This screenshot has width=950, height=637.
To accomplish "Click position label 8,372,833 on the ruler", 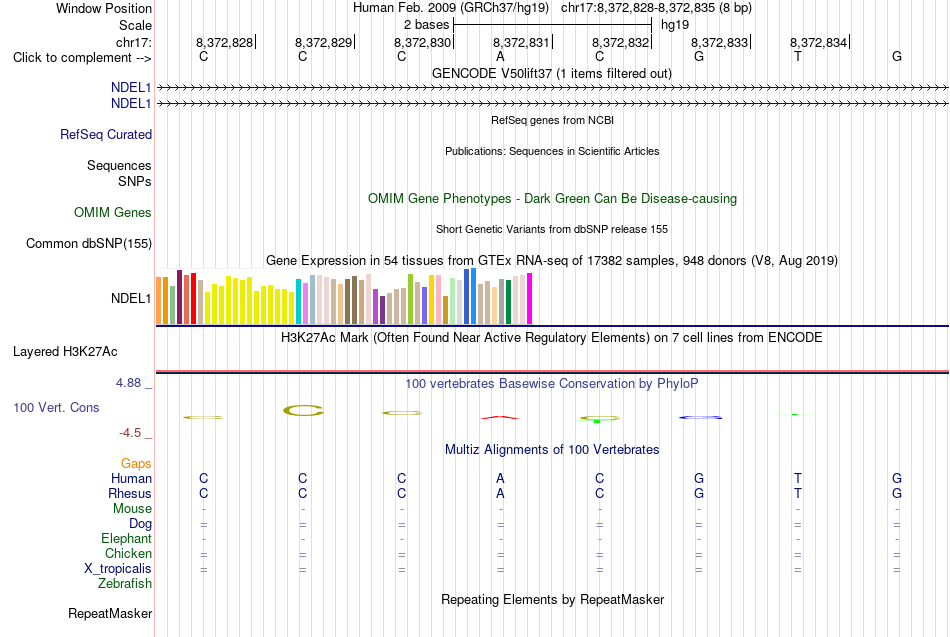I will point(720,42).
